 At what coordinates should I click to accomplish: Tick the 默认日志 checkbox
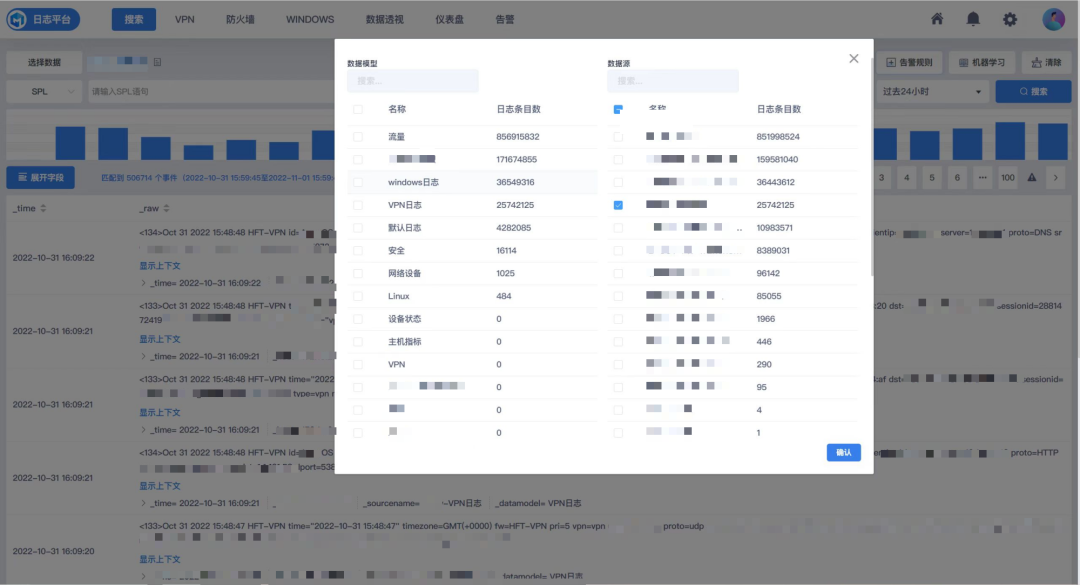coord(357,228)
